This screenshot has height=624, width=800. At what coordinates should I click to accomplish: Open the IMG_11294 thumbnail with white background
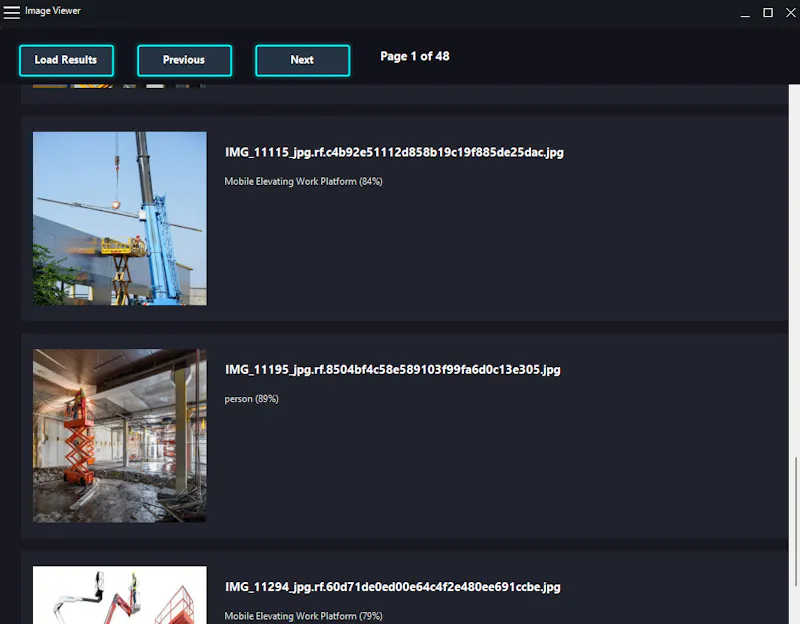pos(120,595)
